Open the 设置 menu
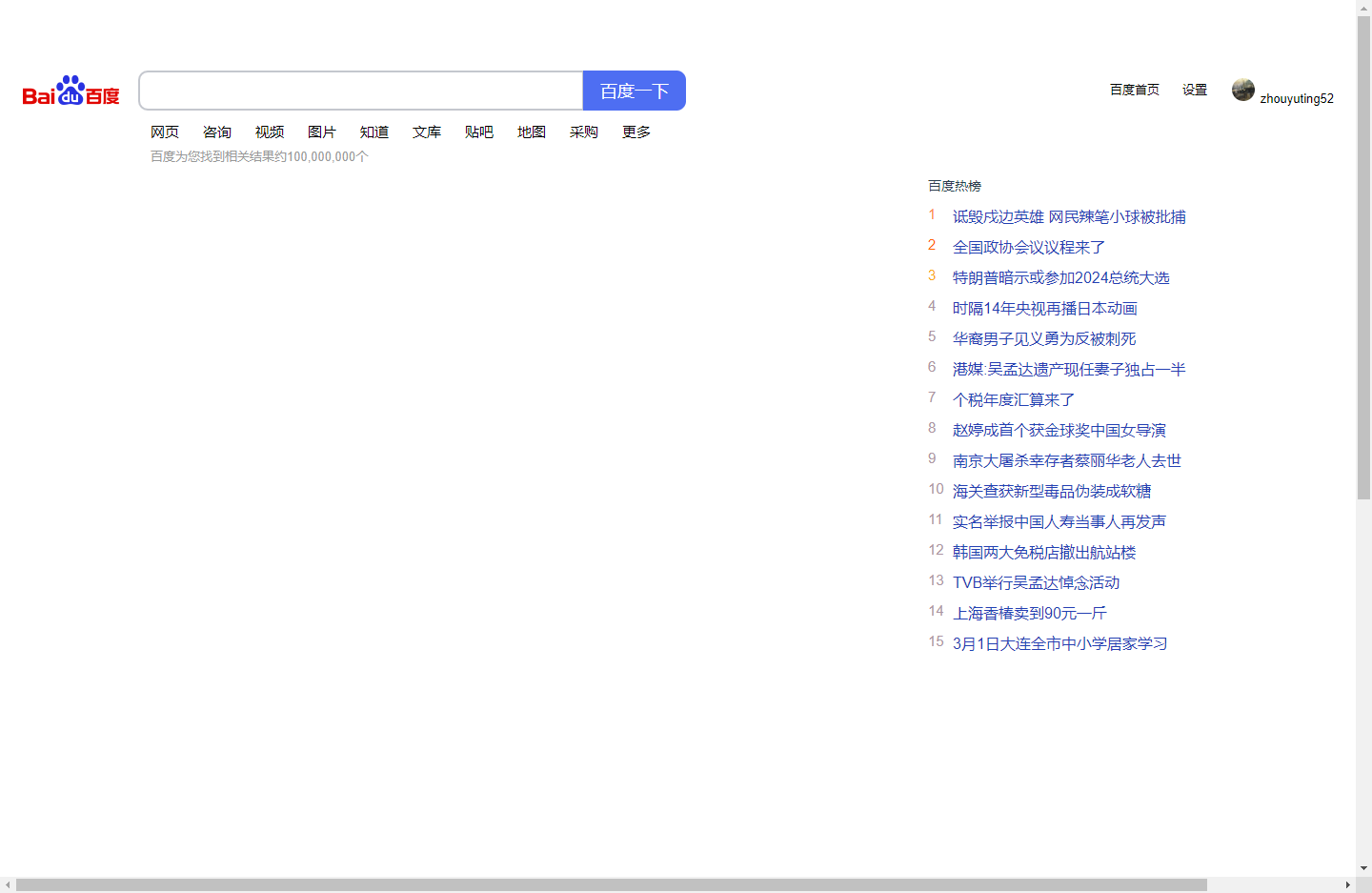Image resolution: width=1372 pixels, height=893 pixels. tap(1195, 90)
